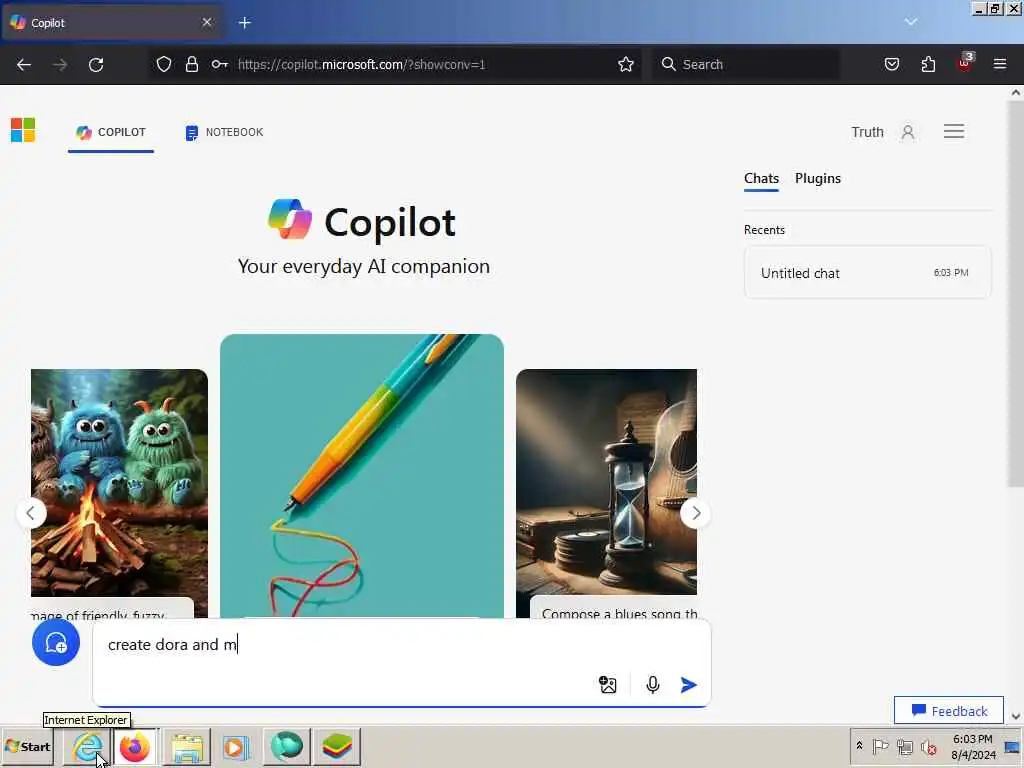1024x768 pixels.
Task: Open the media player taskbar icon
Action: click(236, 747)
